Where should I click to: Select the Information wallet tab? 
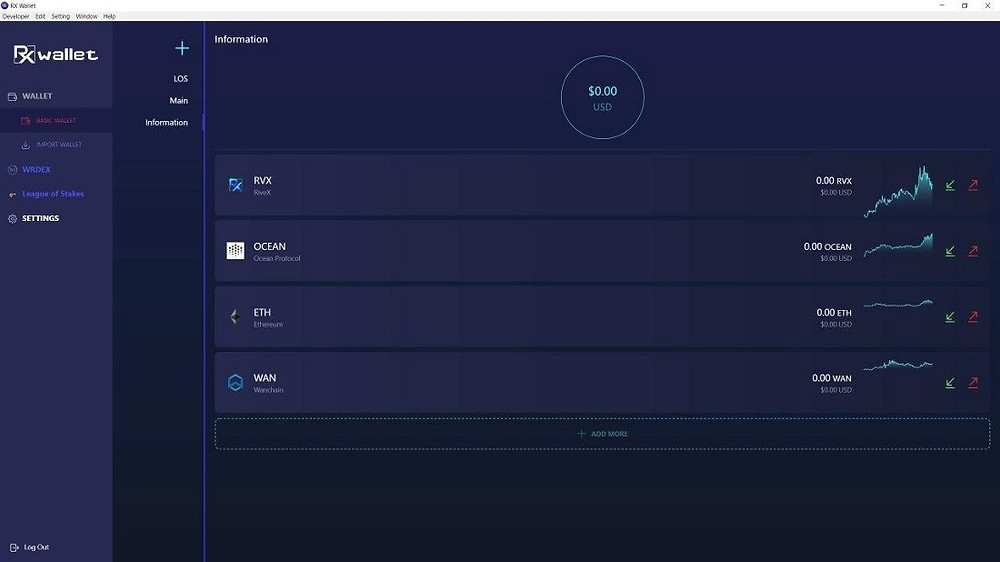pos(166,122)
